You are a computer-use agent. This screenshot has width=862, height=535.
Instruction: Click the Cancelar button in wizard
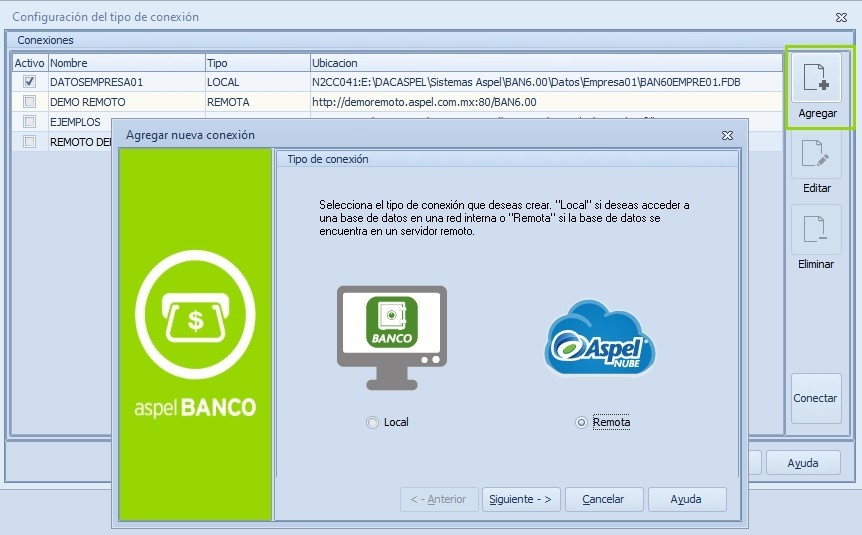tap(604, 499)
